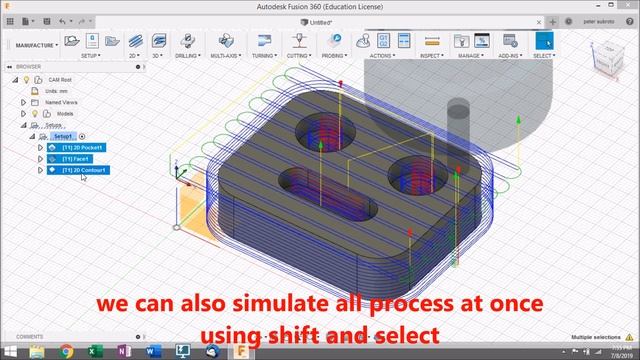Click the Task Manager icon in Manage
The image size is (640, 360).
click(482, 41)
